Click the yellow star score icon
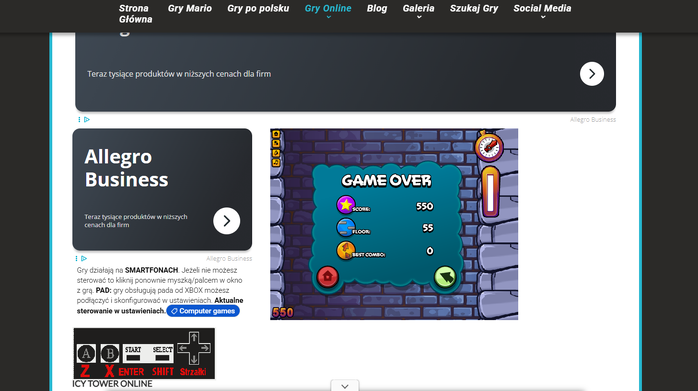This screenshot has width=698, height=391. 345,205
